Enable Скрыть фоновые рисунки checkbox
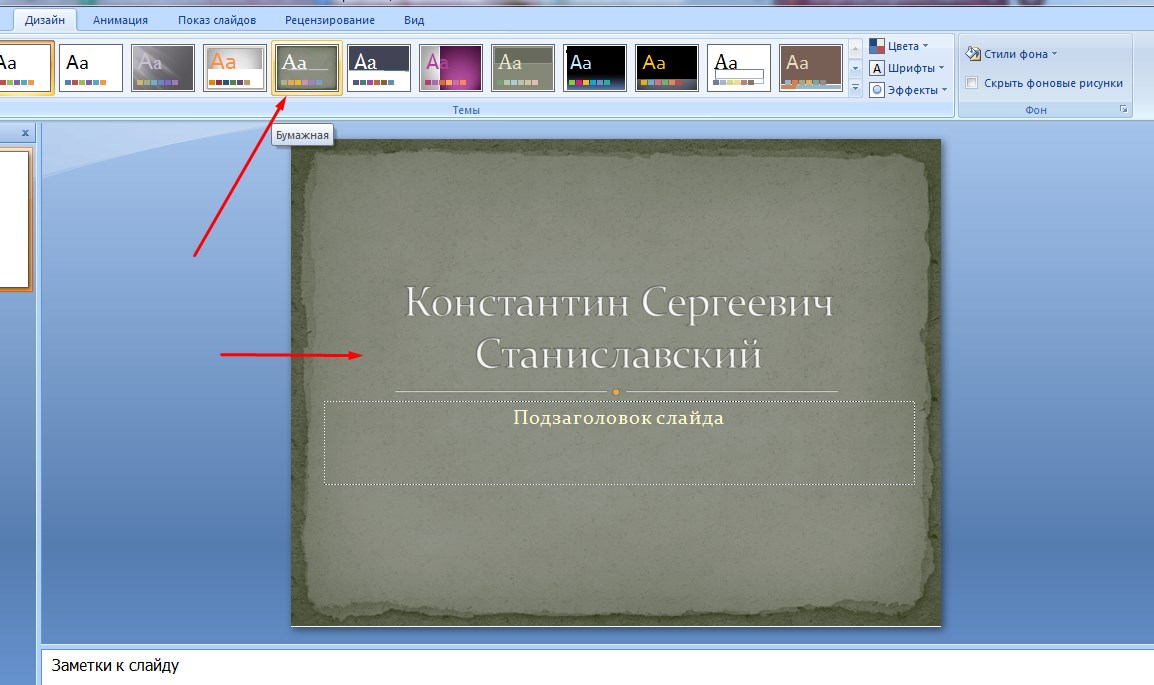1154x685 pixels. [972, 83]
